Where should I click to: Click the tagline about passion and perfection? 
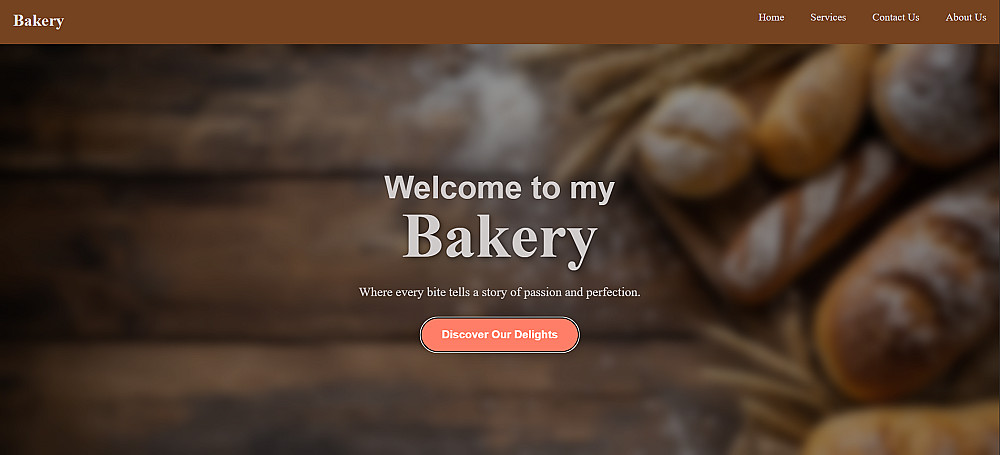point(499,292)
